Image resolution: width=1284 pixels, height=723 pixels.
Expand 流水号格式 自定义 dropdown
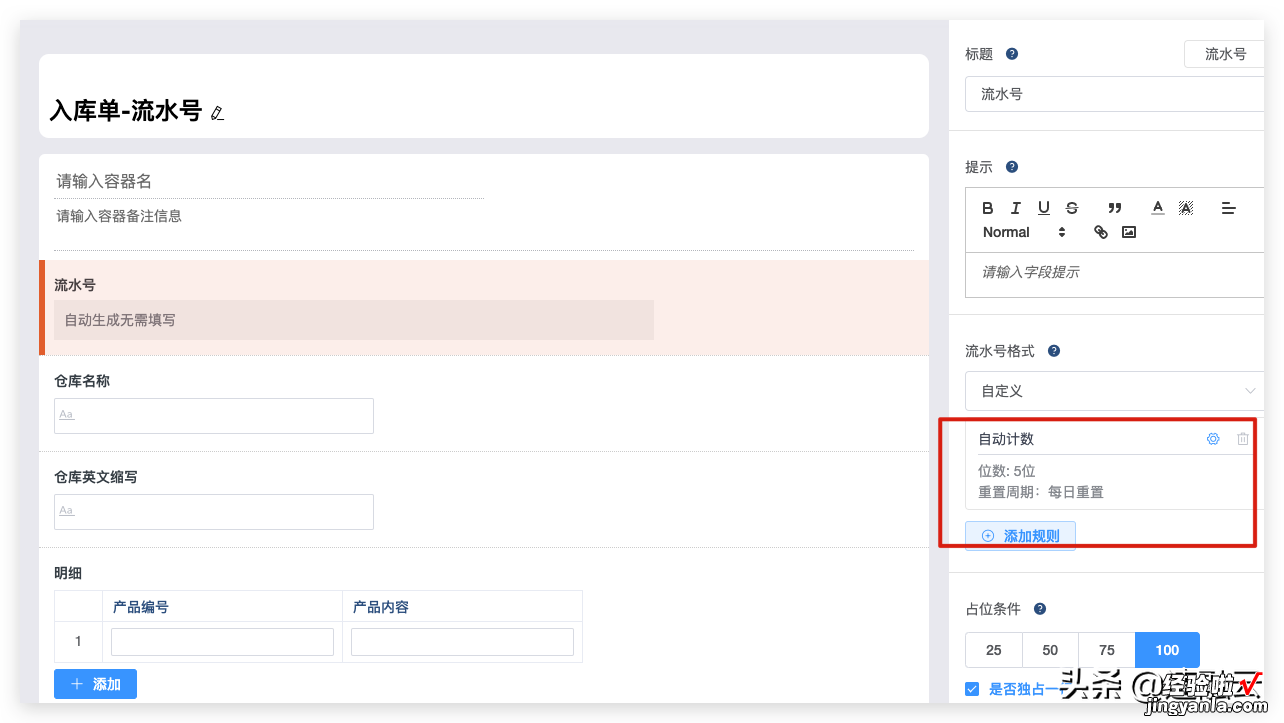click(x=1114, y=391)
